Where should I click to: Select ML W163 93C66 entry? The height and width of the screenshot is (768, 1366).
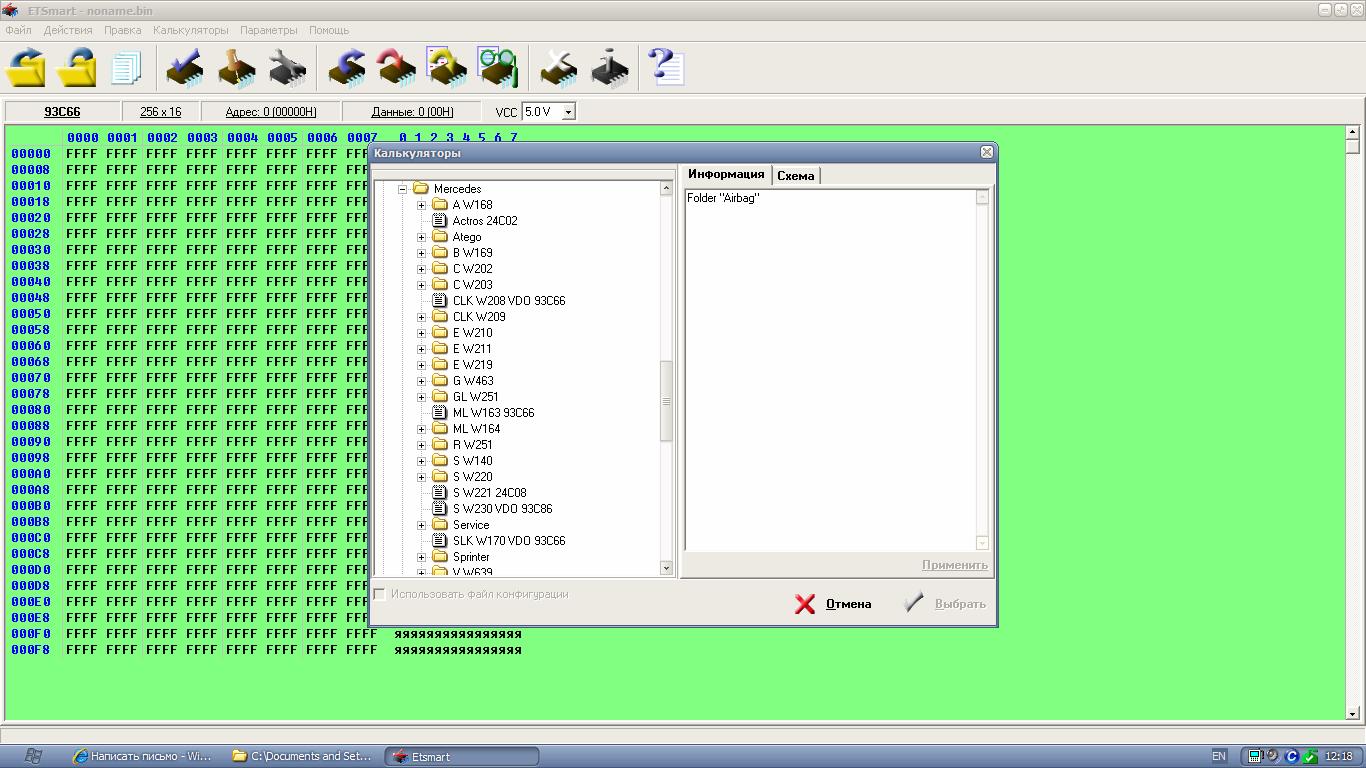[x=493, y=413]
